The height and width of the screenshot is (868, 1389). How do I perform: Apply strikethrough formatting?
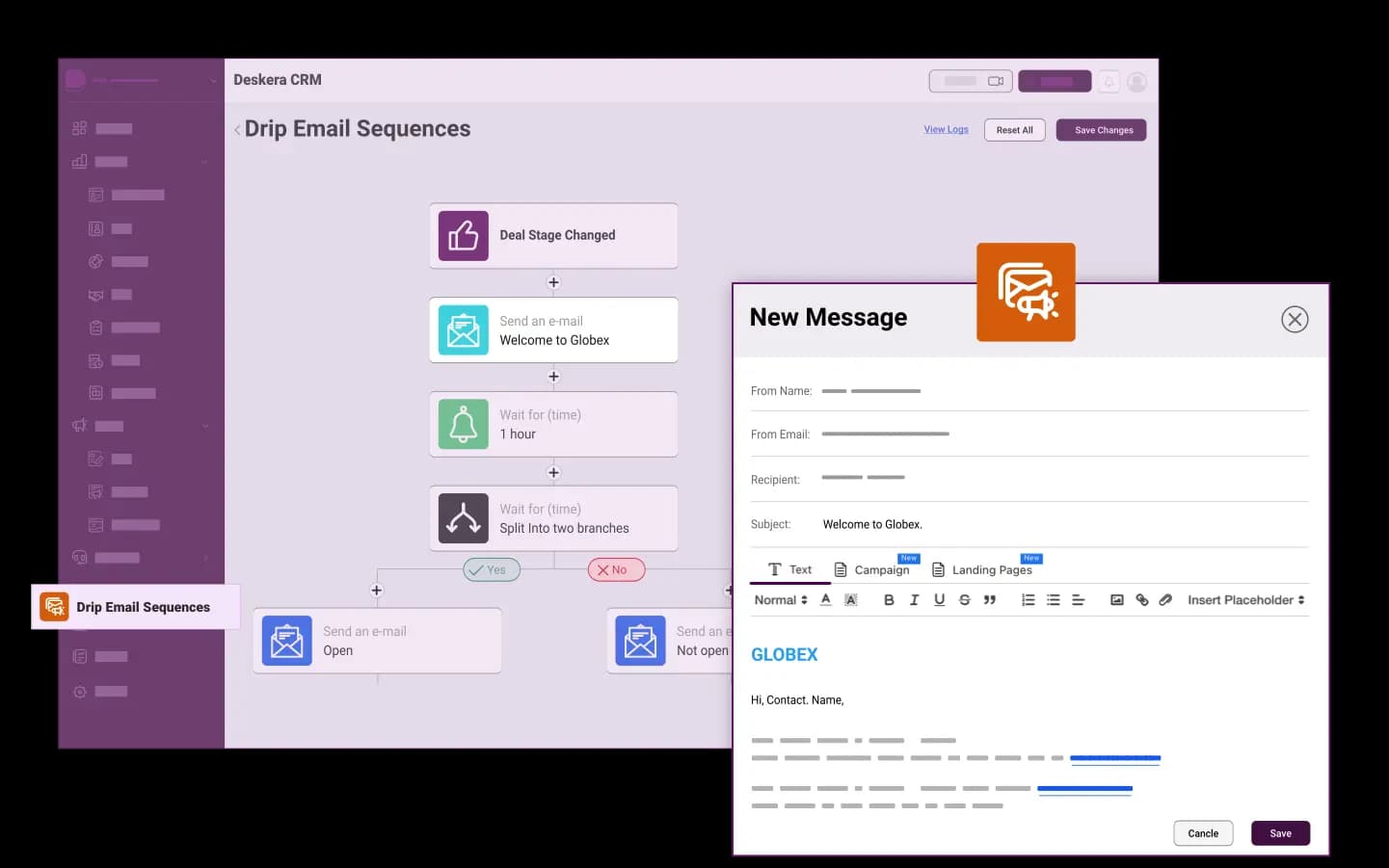(x=965, y=599)
